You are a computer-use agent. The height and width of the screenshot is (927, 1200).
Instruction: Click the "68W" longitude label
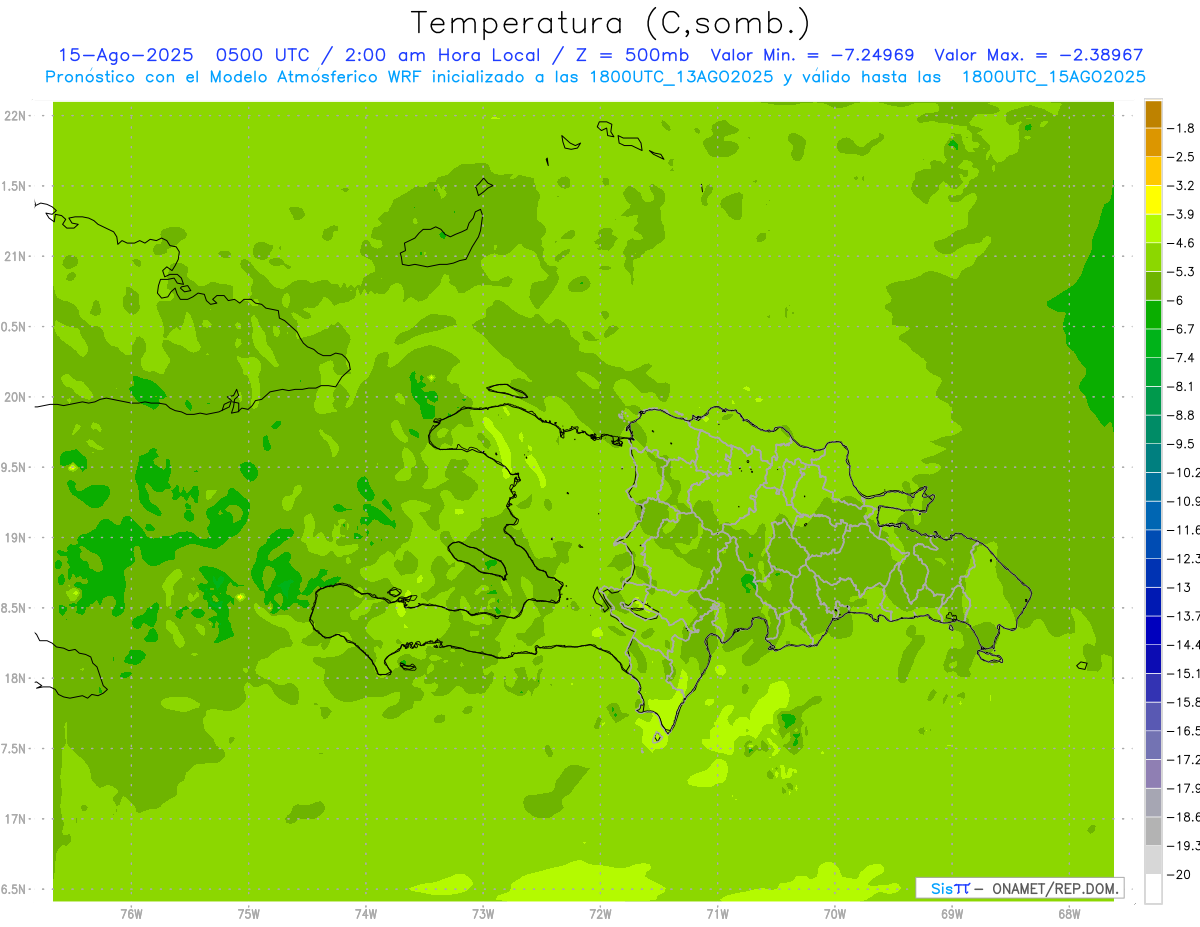(1069, 914)
